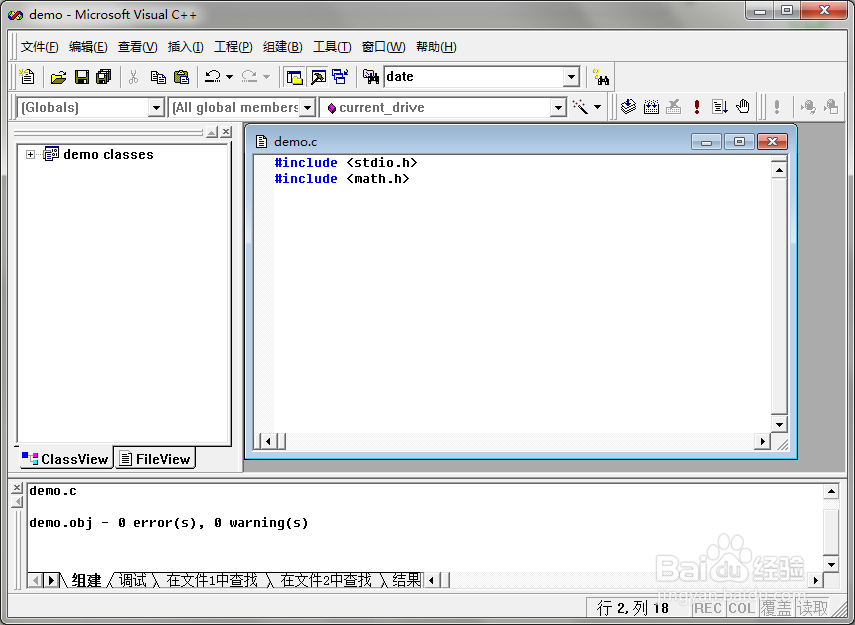Open the 编辑(E) menu
Viewport: 855px width, 625px height.
(88, 47)
